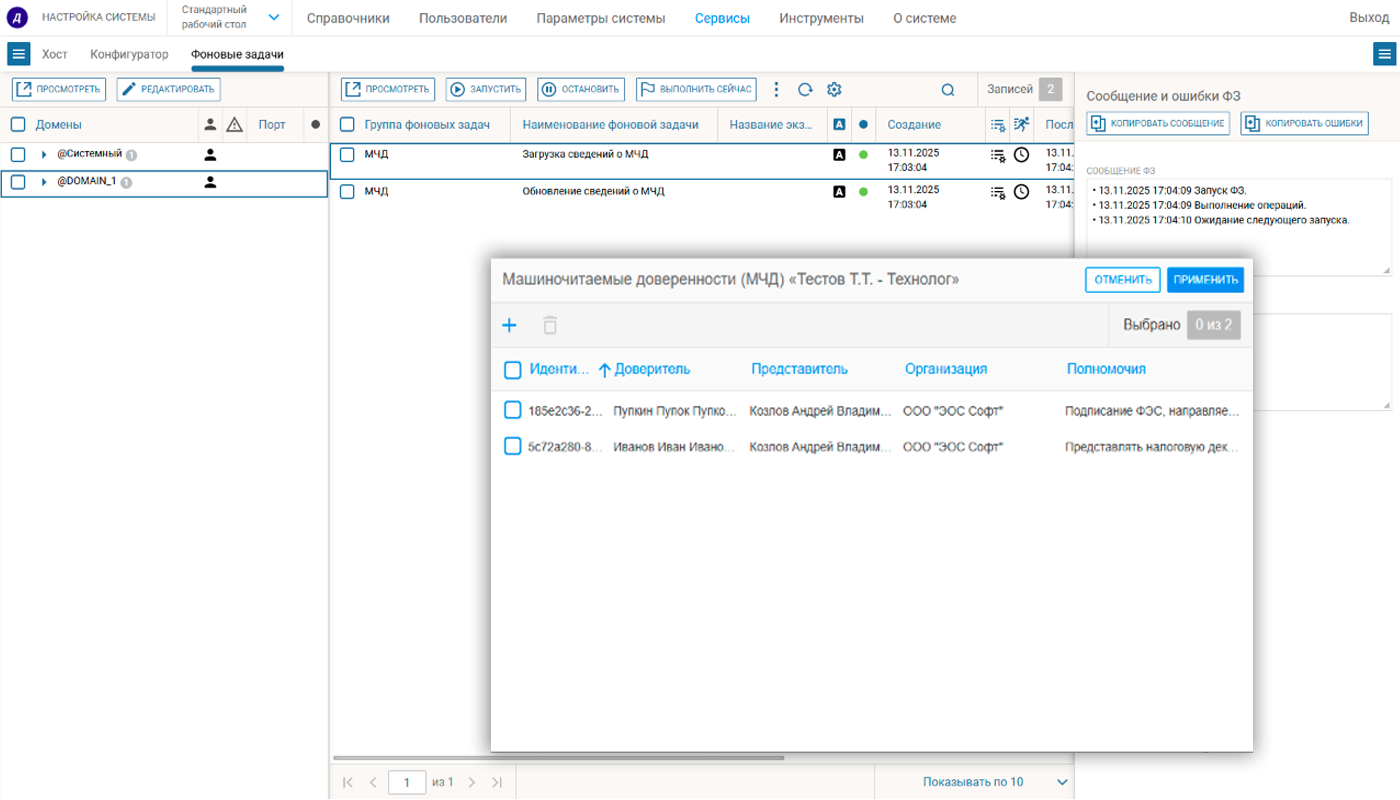1400x800 pixels.
Task: Click the ПРИМЕНИТЬ button in the dialog
Action: coord(1205,280)
